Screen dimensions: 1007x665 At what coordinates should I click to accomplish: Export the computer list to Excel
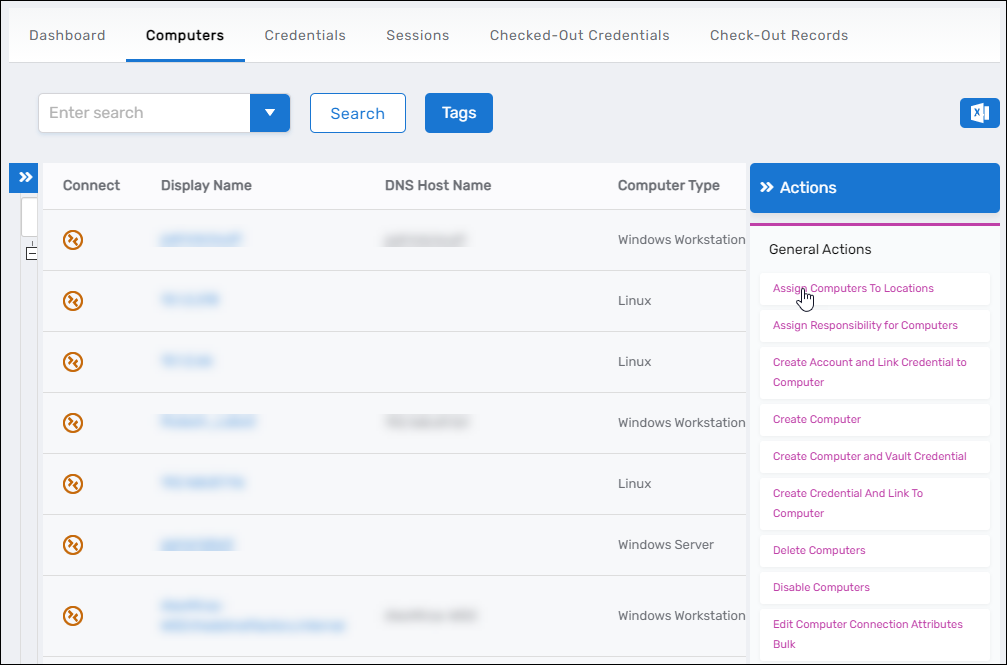[980, 112]
